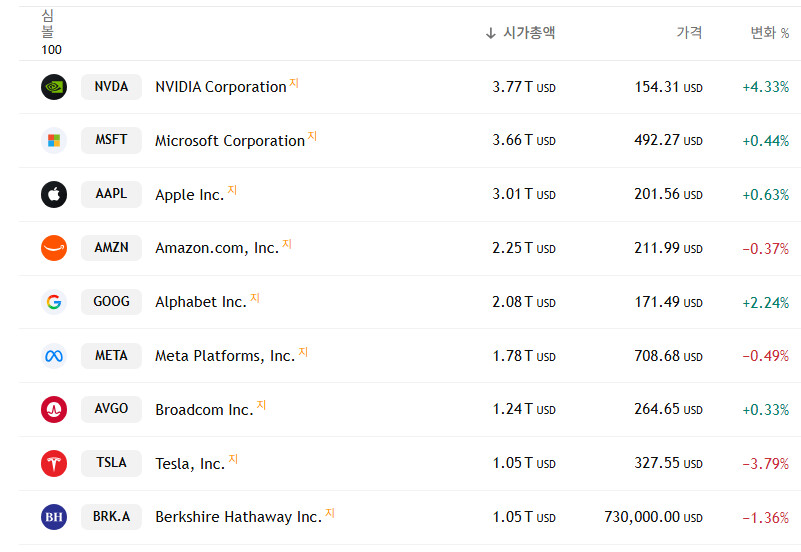801x552 pixels.
Task: Click the Amazon logo icon
Action: coord(54,248)
